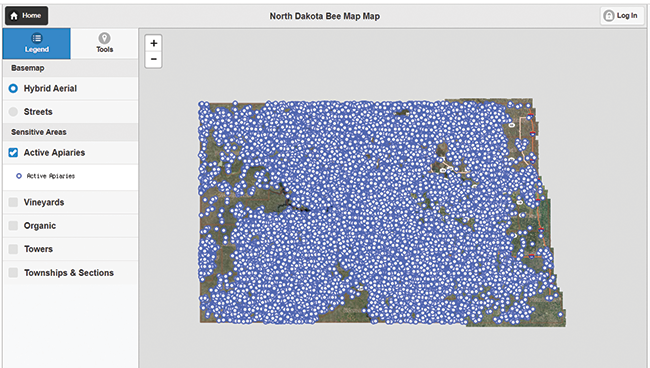Viewport: 650px width, 368px height.
Task: Enable the Townships & Sections checkbox
Action: point(13,273)
